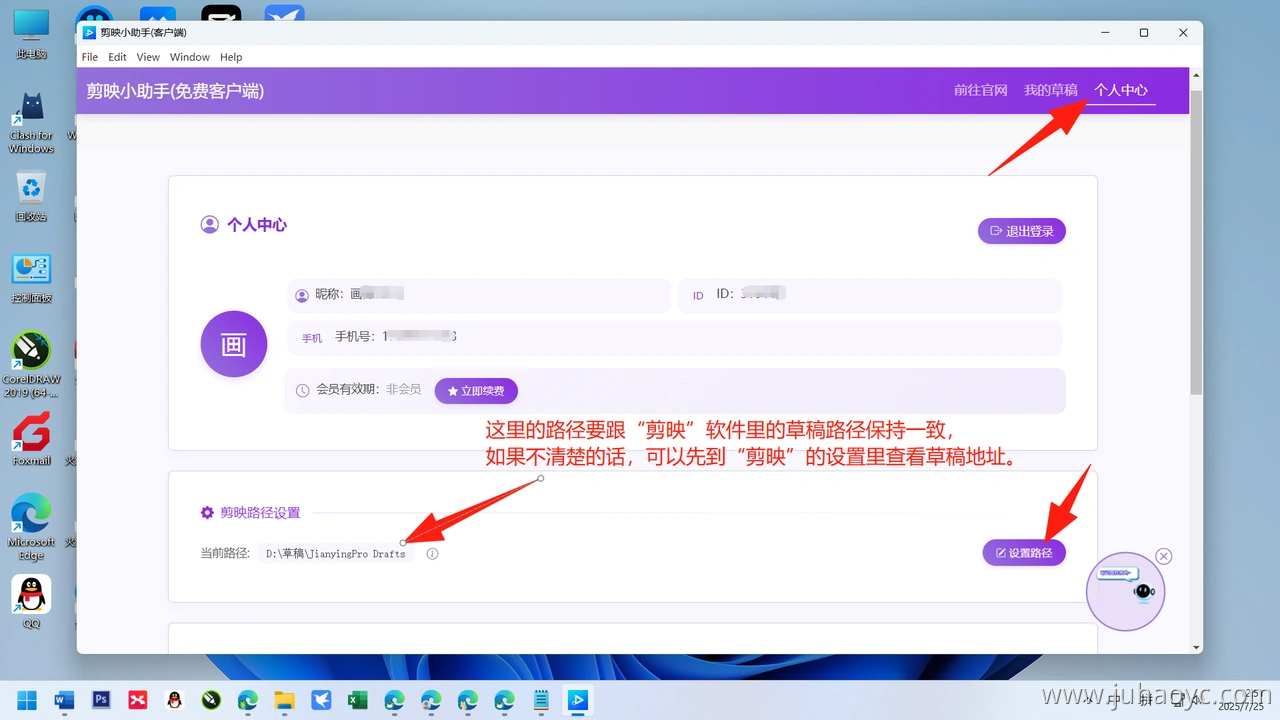Open Foxmail desktop shortcut
1280x720 pixels.
tap(31, 440)
